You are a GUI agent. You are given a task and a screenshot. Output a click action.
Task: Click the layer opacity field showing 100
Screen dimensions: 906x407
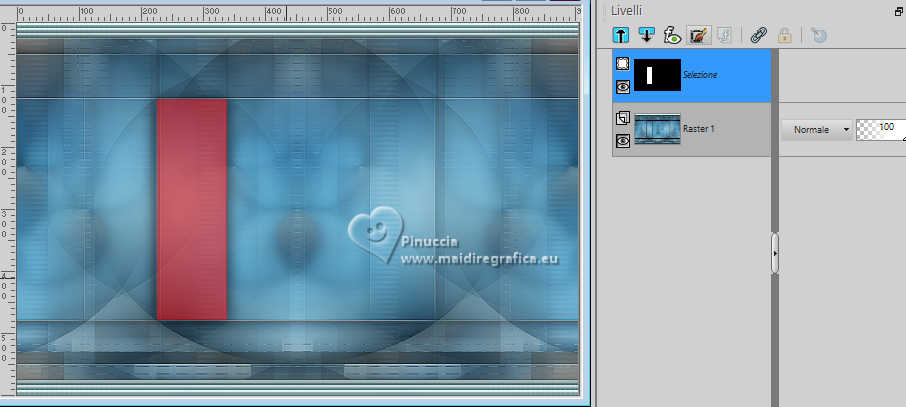(881, 130)
